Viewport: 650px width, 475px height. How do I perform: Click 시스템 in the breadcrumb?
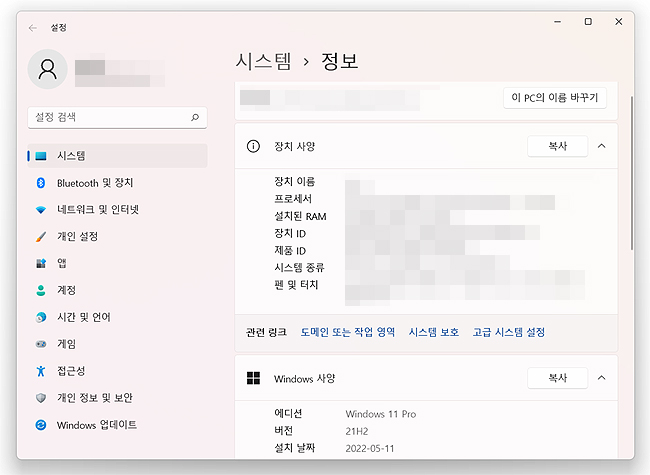point(264,61)
